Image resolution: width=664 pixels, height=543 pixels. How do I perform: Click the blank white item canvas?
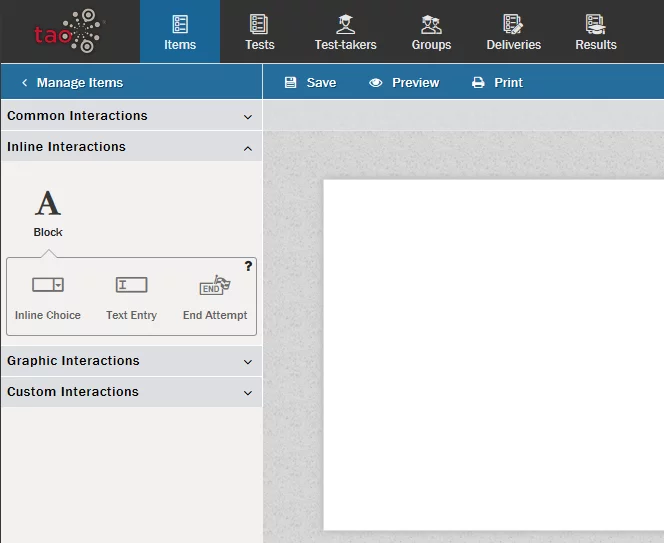pyautogui.click(x=493, y=355)
